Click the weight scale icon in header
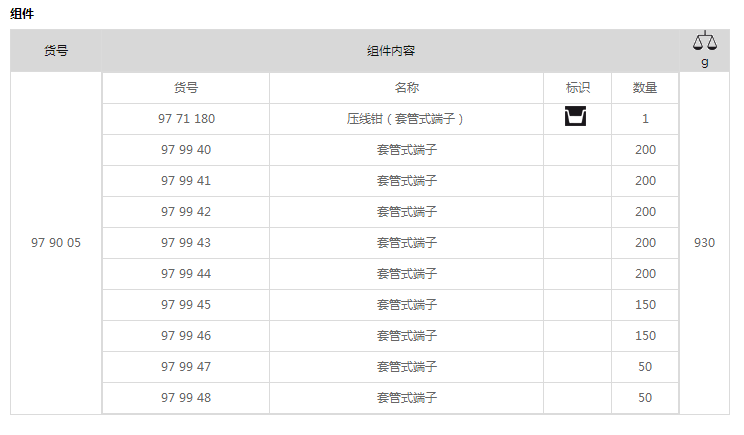Image resolution: width=744 pixels, height=435 pixels. [705, 41]
